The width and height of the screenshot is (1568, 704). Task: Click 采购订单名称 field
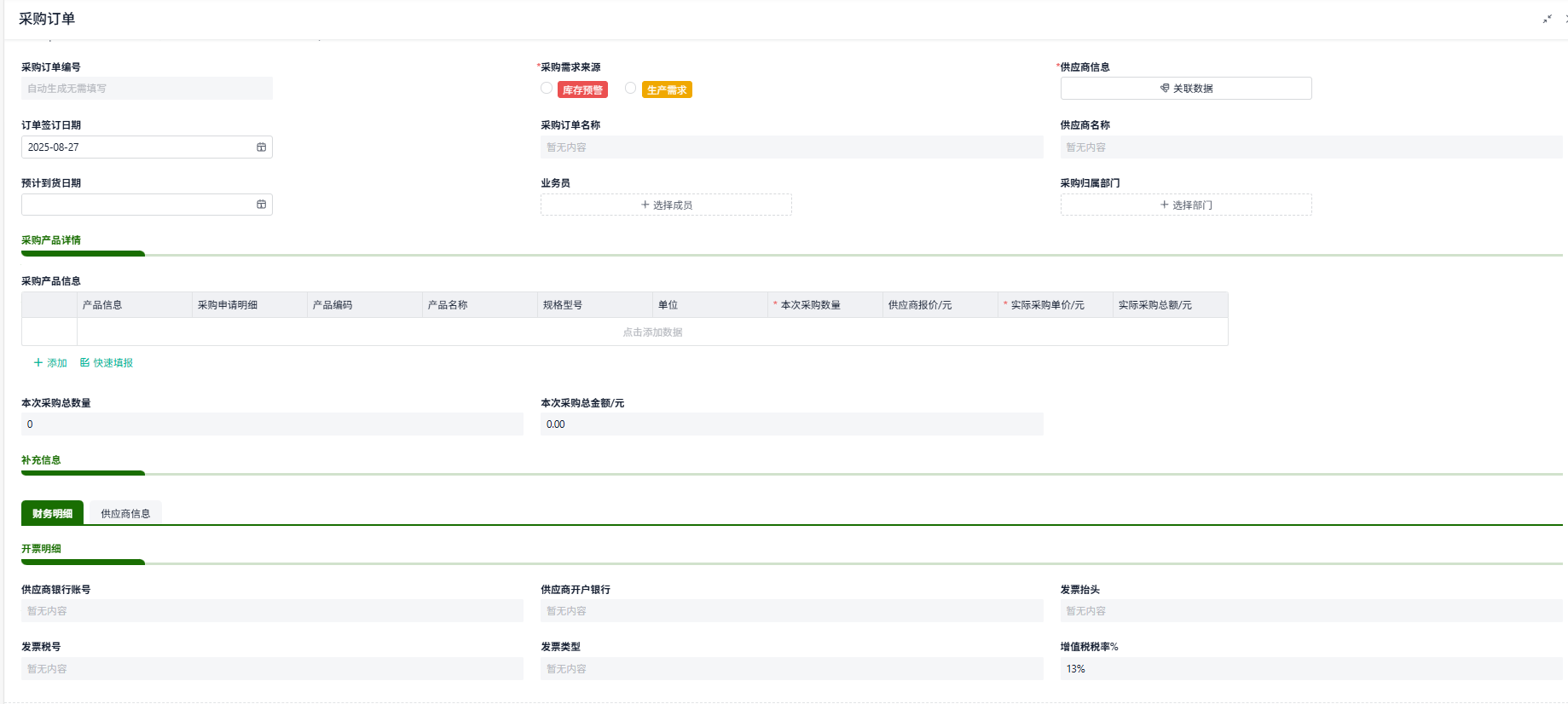point(792,147)
